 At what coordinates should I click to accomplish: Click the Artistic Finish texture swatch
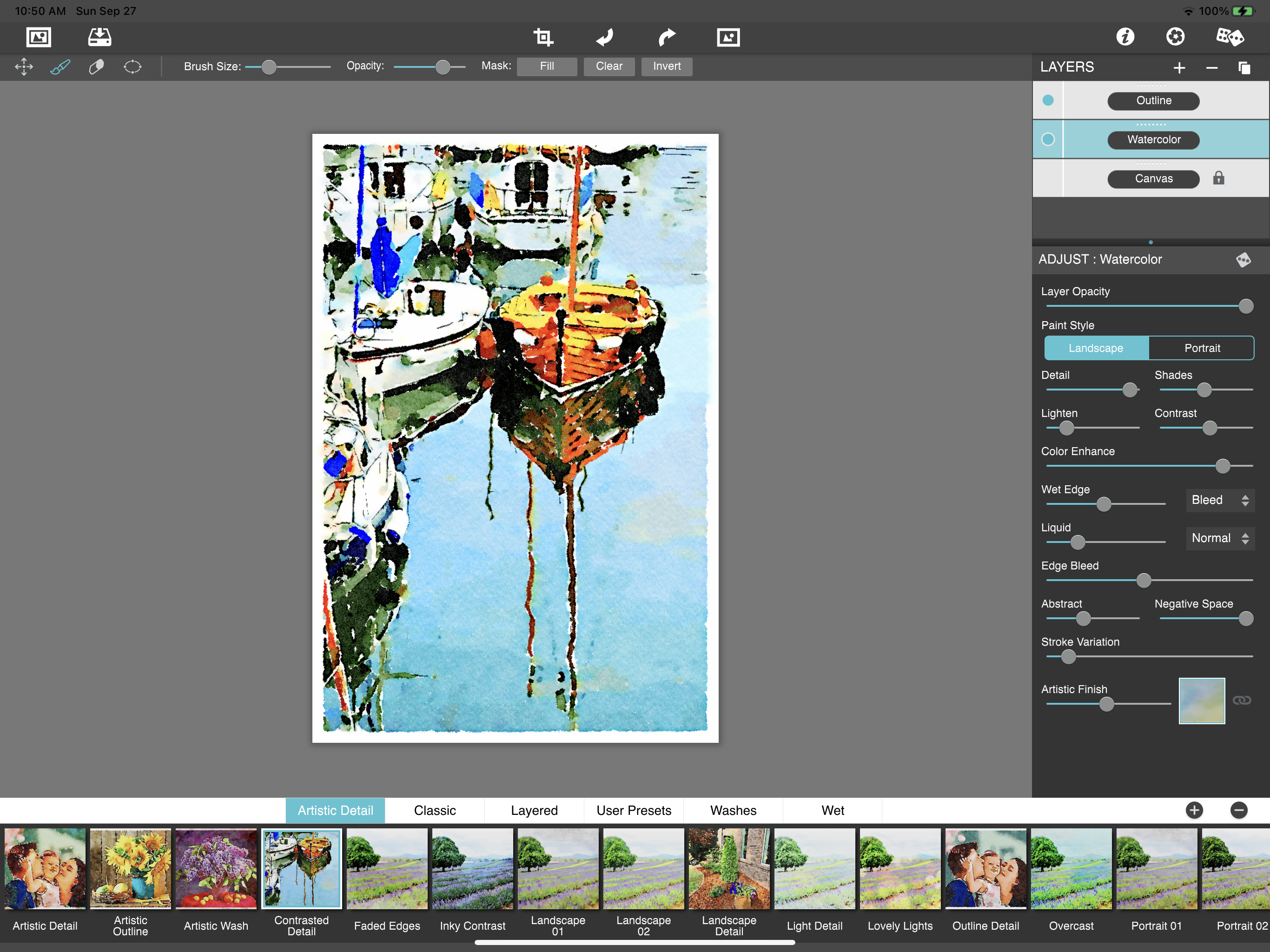[x=1201, y=701]
